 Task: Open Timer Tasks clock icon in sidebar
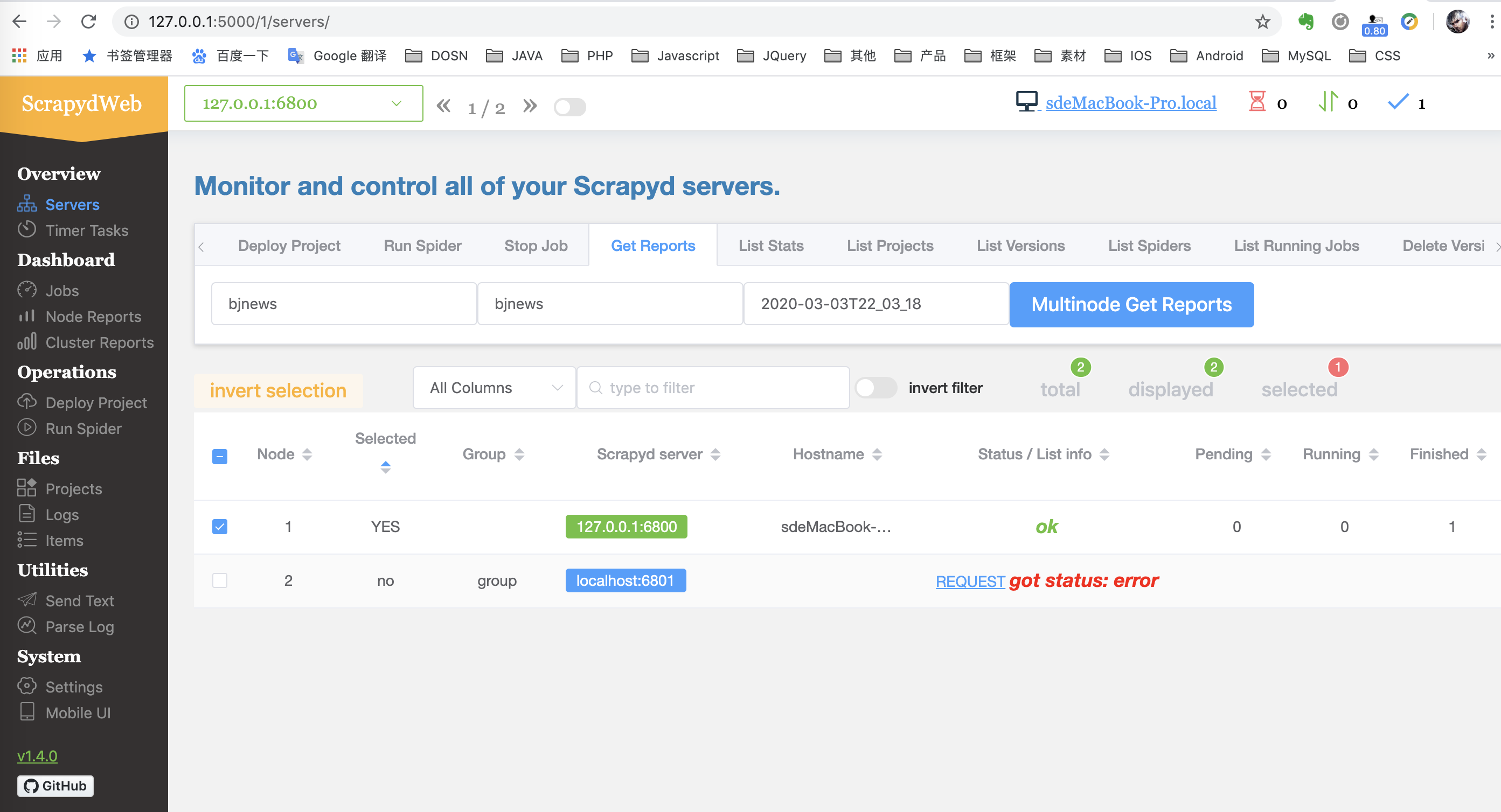point(27,229)
